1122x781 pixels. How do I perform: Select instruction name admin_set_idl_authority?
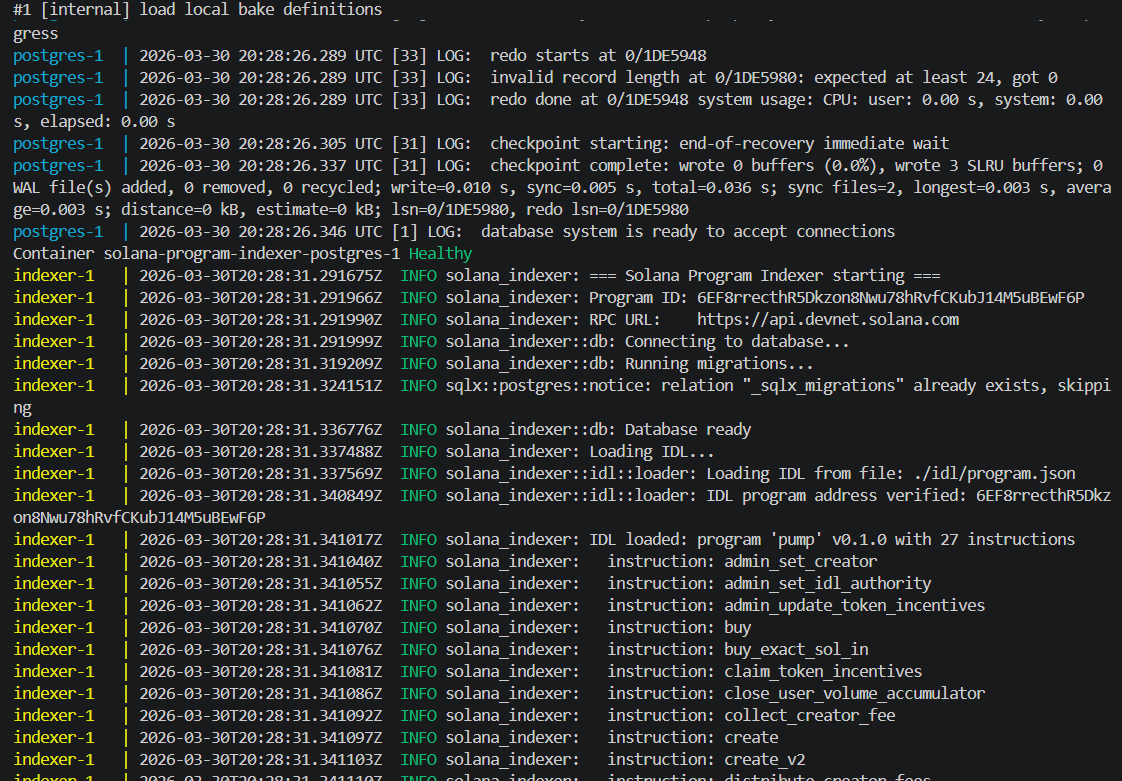pos(828,583)
